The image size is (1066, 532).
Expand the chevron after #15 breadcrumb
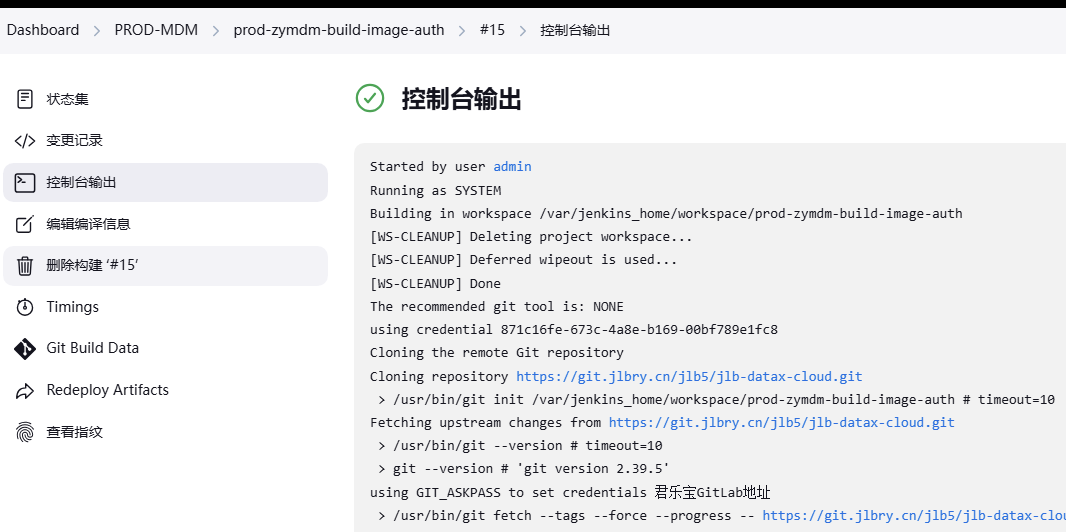pyautogui.click(x=523, y=31)
